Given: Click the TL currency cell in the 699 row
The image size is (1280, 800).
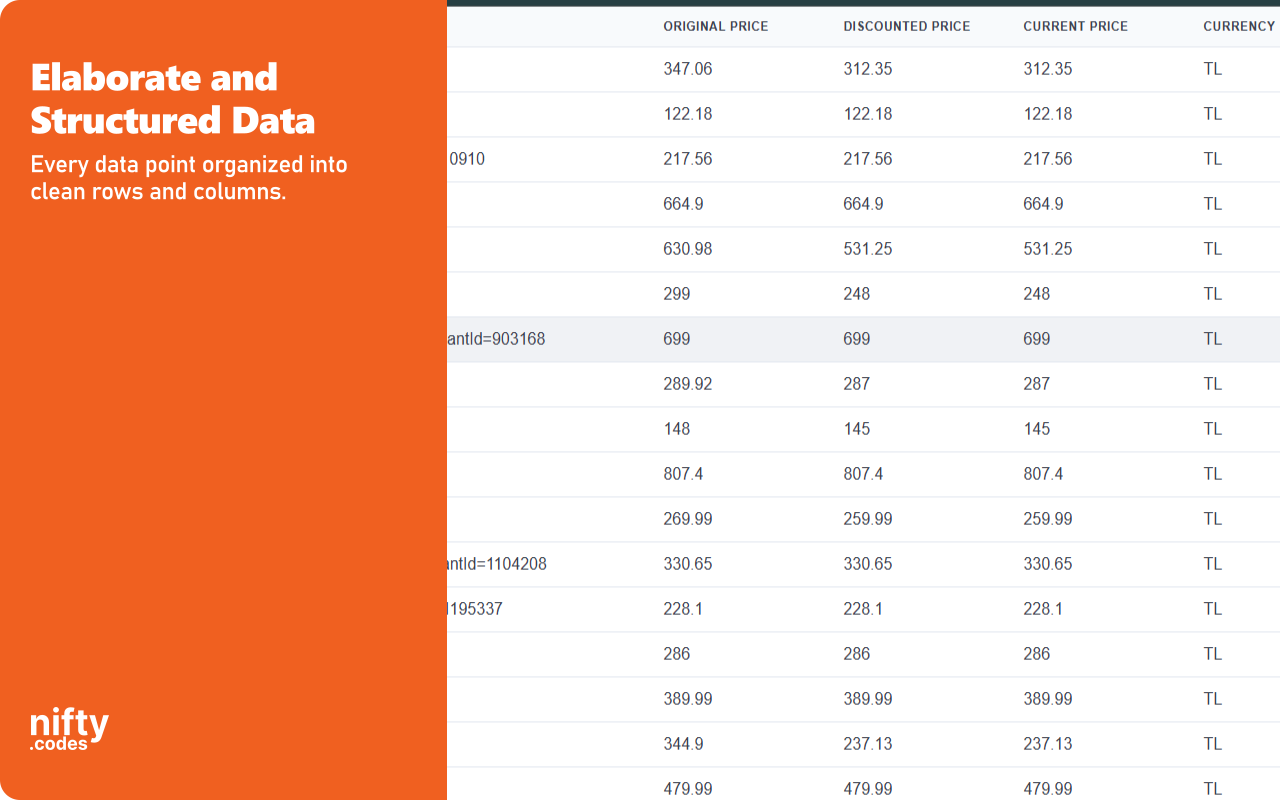Looking at the screenshot, I should coord(1212,339).
